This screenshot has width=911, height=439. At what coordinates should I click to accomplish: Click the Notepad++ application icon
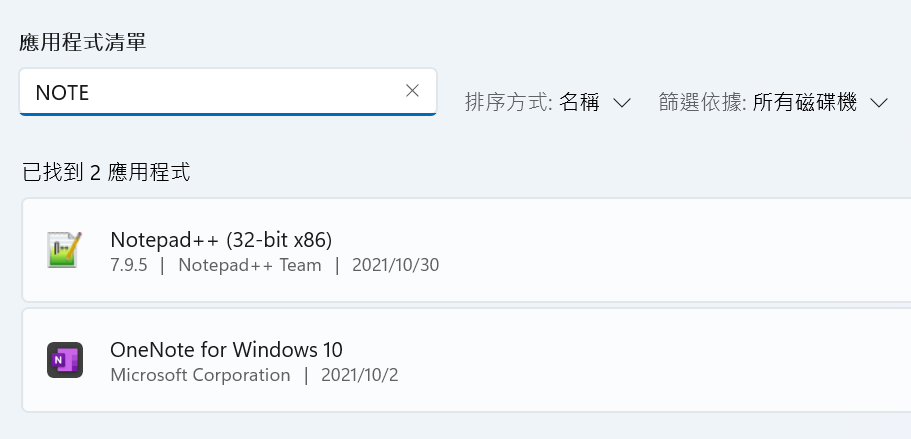pyautogui.click(x=64, y=250)
